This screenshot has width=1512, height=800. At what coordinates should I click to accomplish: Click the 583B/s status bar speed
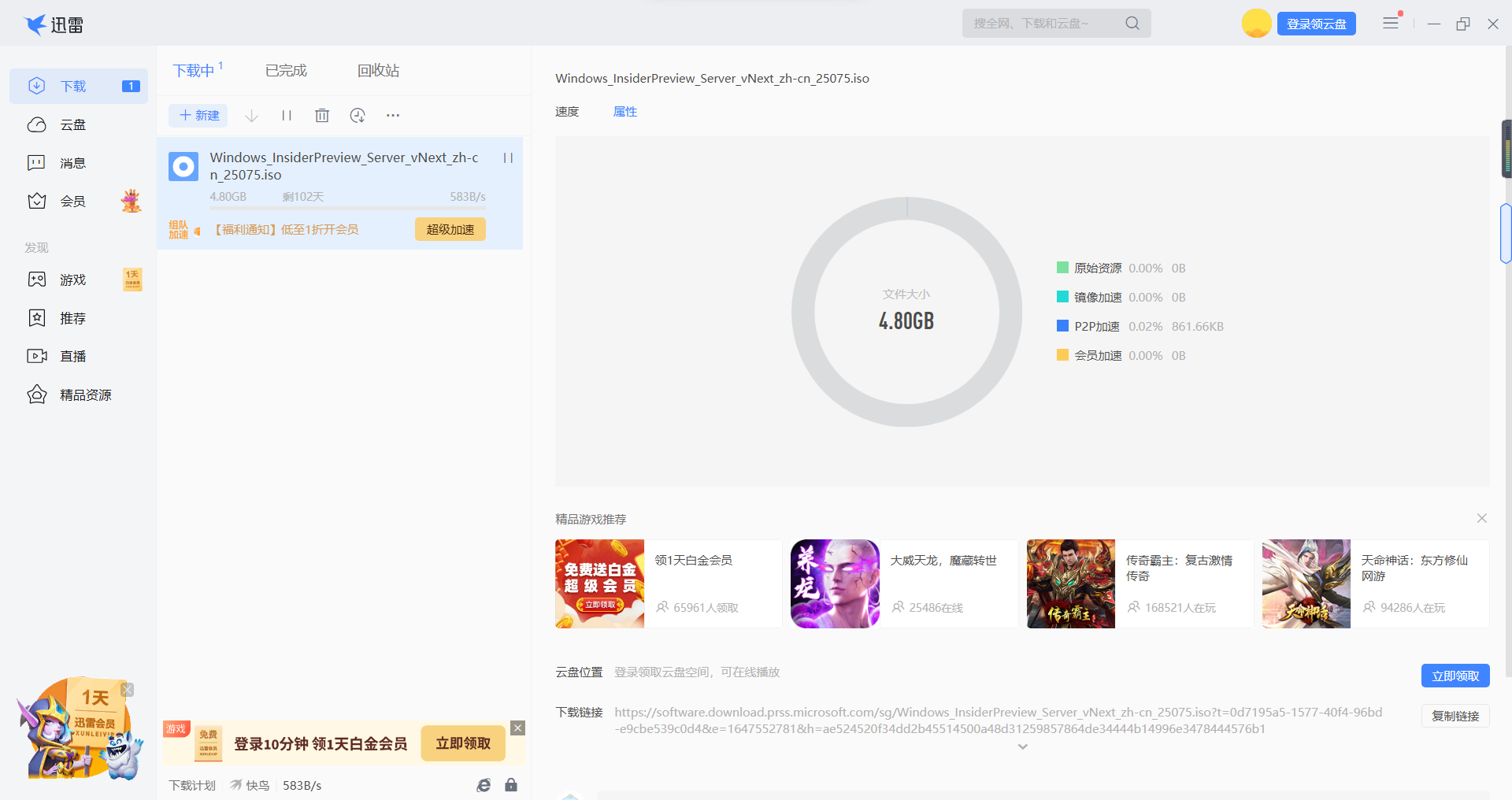tap(302, 785)
